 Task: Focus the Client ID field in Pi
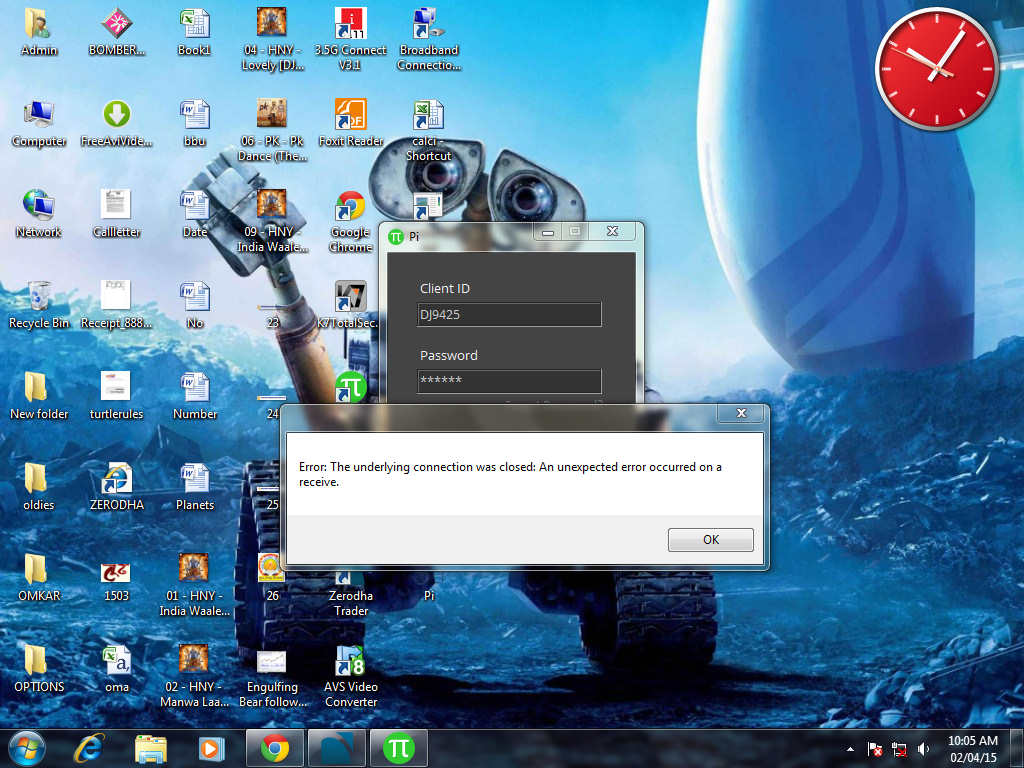pos(509,315)
